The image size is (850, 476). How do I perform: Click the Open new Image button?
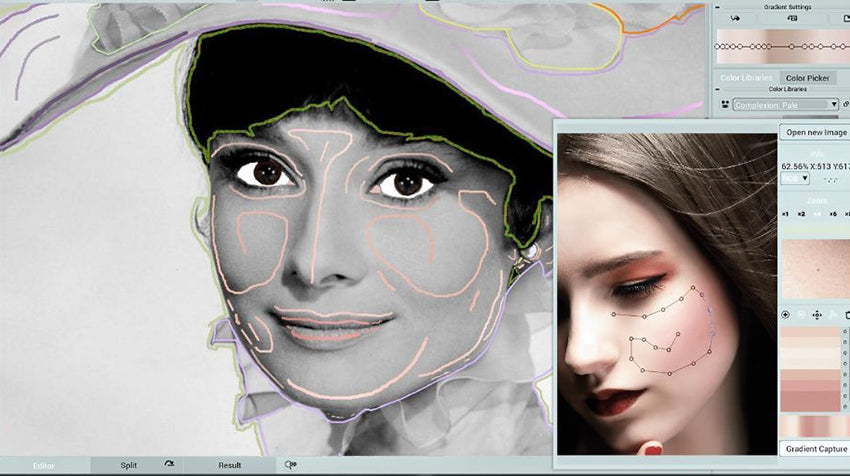tap(815, 132)
